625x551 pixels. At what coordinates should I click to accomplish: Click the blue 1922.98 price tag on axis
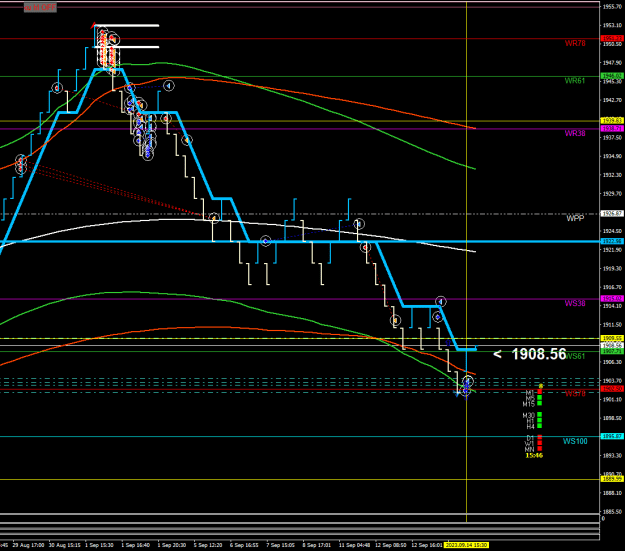click(612, 241)
